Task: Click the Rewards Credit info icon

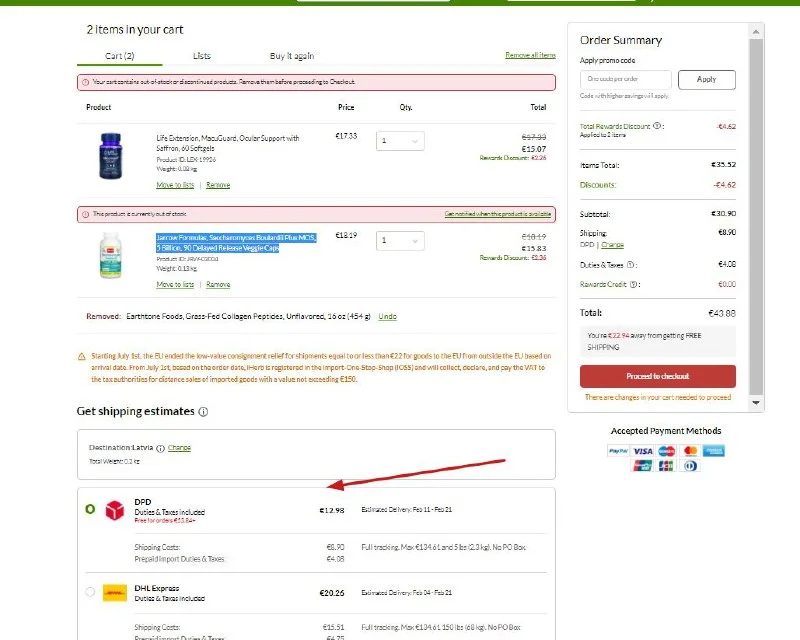Action: pos(632,284)
